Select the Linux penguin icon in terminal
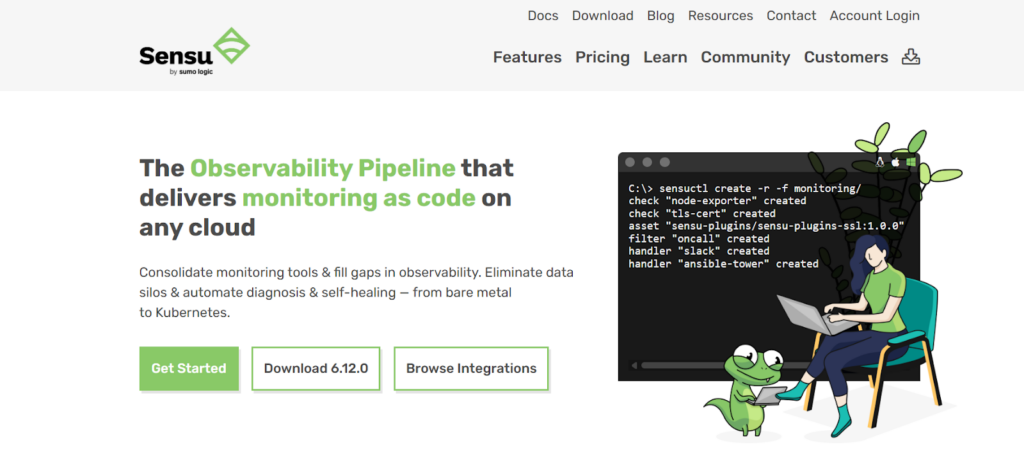The width and height of the screenshot is (1024, 461). click(880, 162)
